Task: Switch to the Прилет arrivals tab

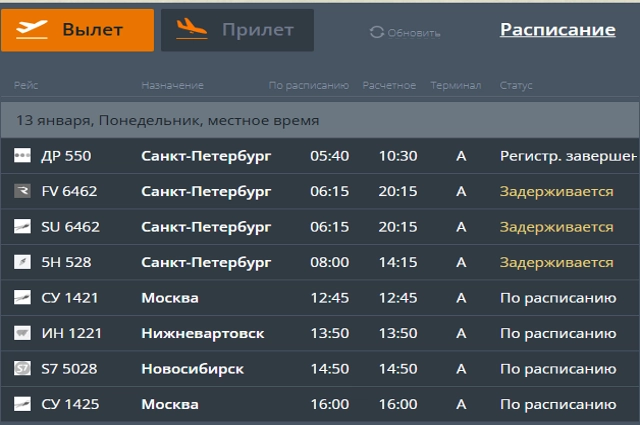Action: click(x=237, y=30)
